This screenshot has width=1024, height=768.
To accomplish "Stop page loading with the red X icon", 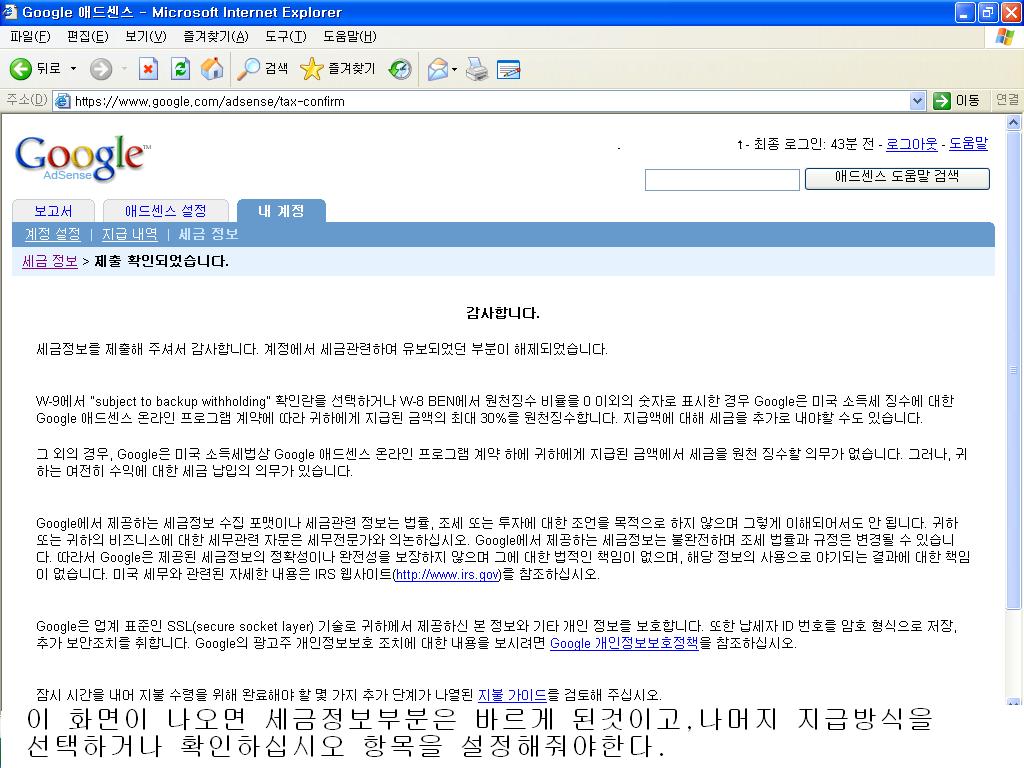I will click(x=148, y=69).
